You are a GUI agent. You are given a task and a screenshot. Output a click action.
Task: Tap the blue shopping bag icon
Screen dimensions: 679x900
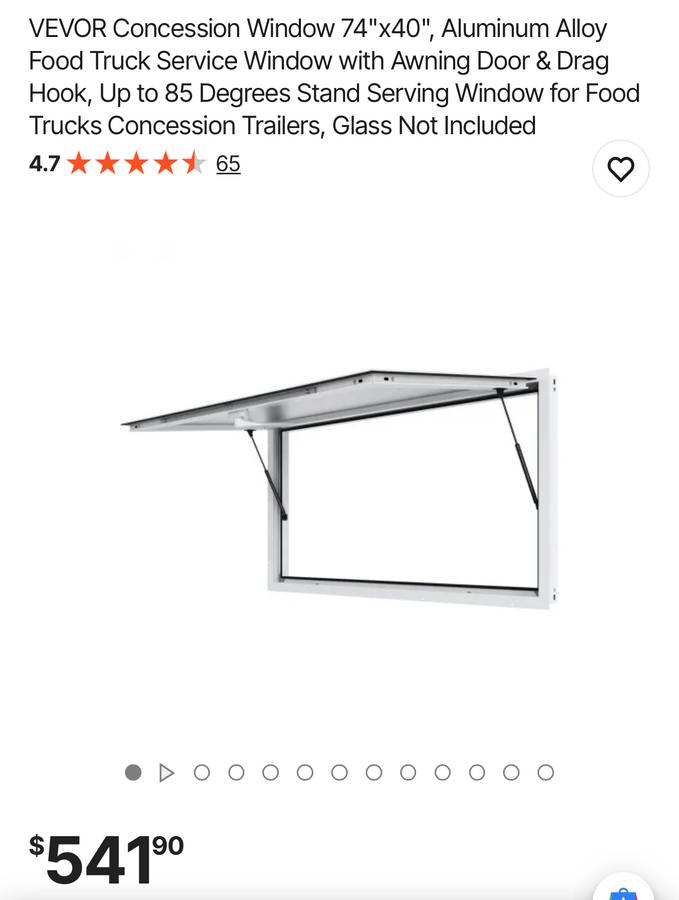(x=623, y=890)
